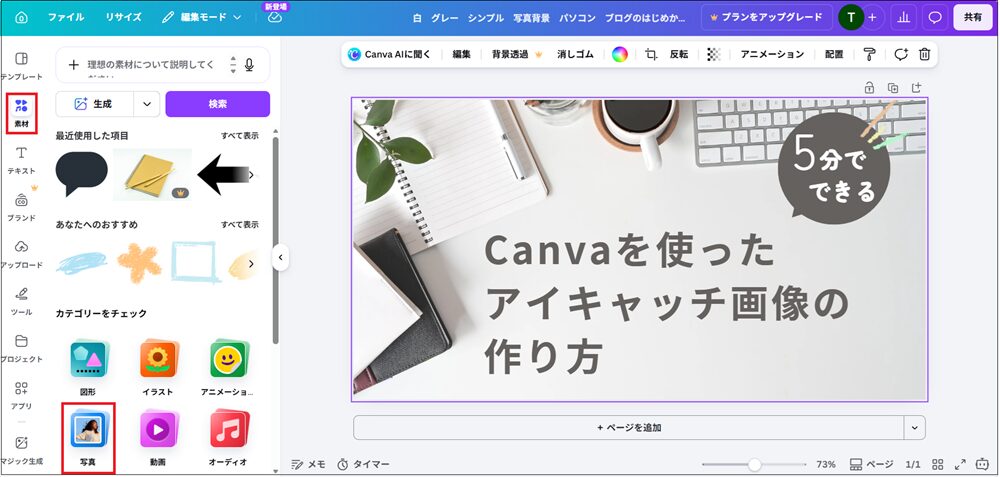This screenshot has width=1000, height=477.
Task: Click プランをアップグレード button
Action: pyautogui.click(x=765, y=17)
